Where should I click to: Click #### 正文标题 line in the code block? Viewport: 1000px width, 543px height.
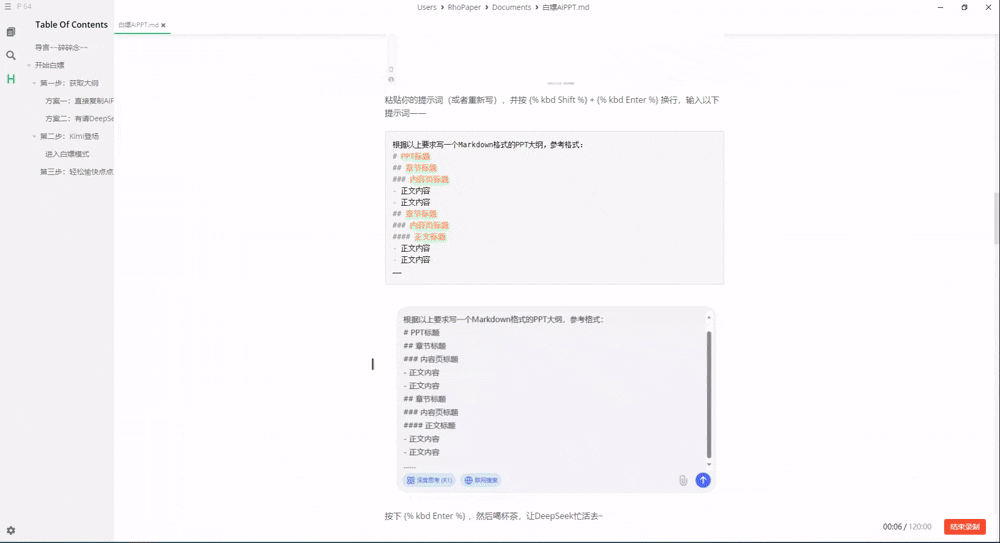tap(419, 237)
